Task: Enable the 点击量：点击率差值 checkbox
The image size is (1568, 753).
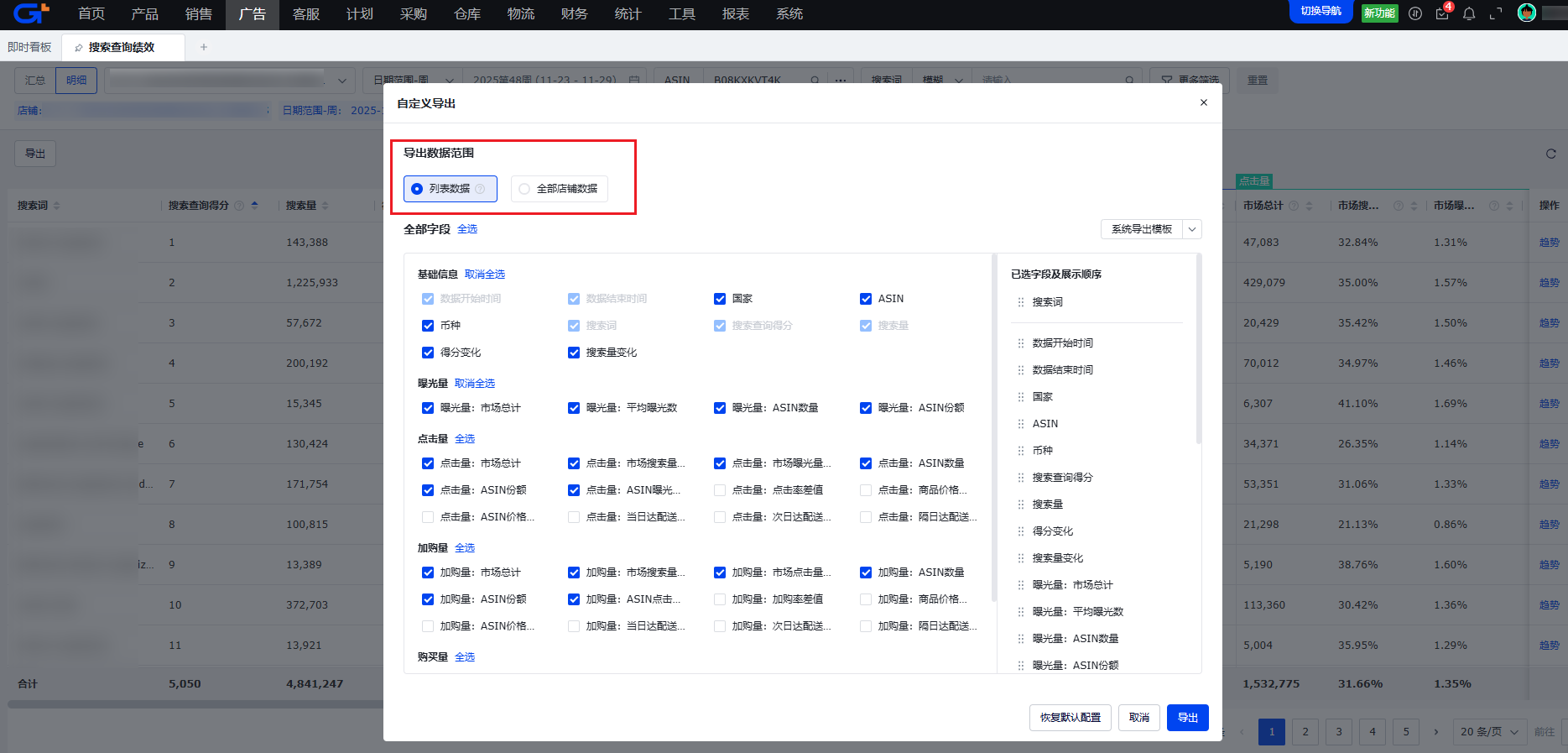Action: 720,490
